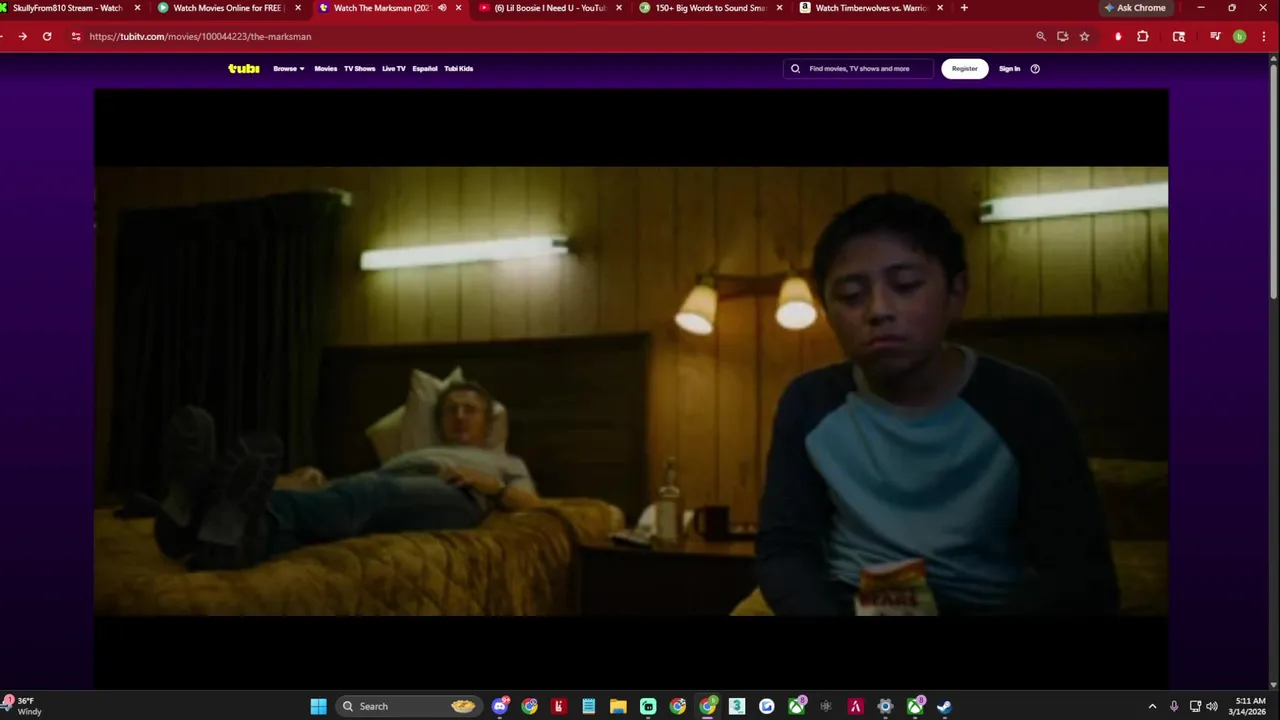
Task: Switch to Lil Boosie I Need U YouTube tab
Action: [x=550, y=8]
